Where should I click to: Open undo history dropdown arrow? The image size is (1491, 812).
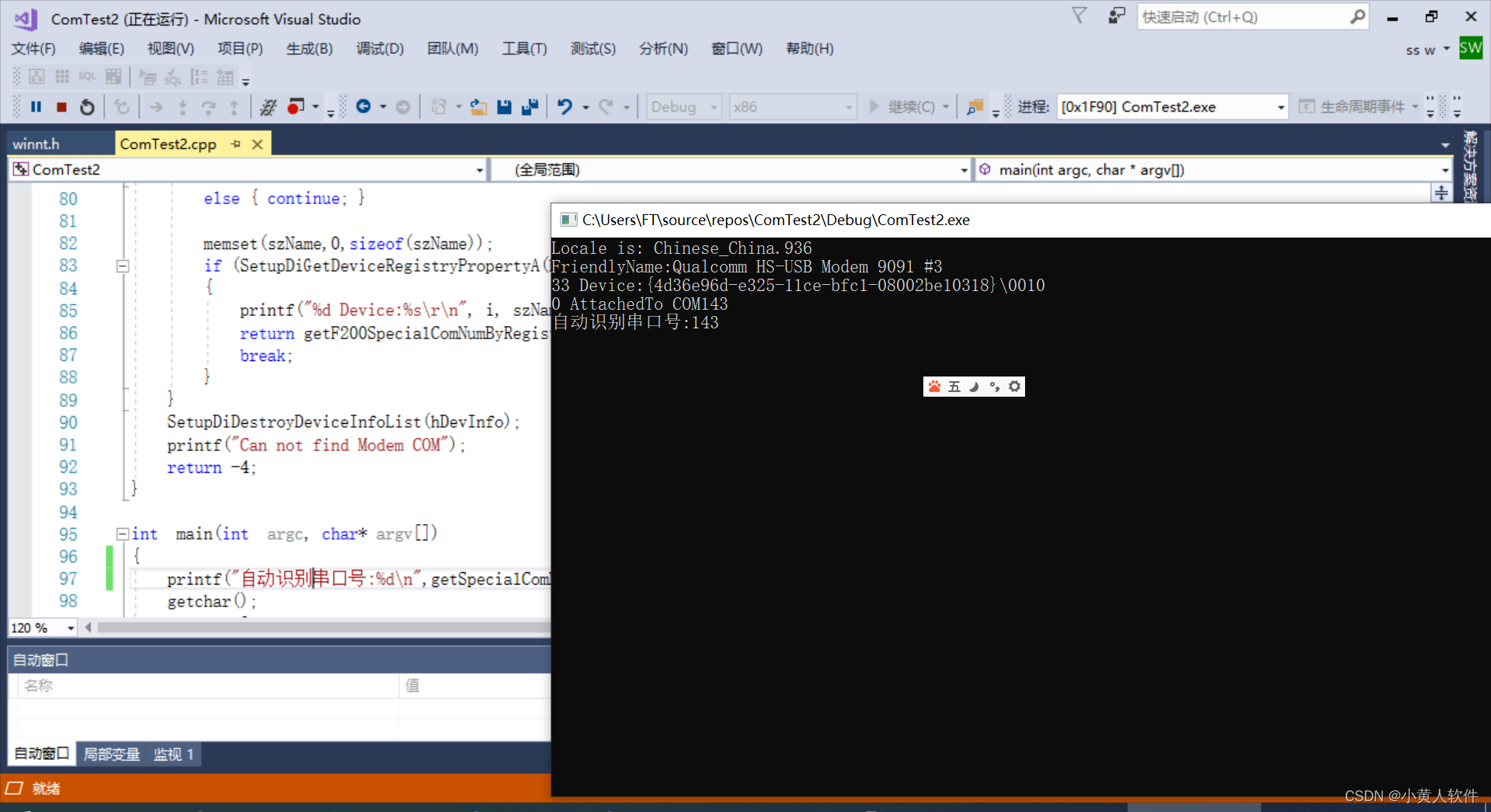(586, 107)
